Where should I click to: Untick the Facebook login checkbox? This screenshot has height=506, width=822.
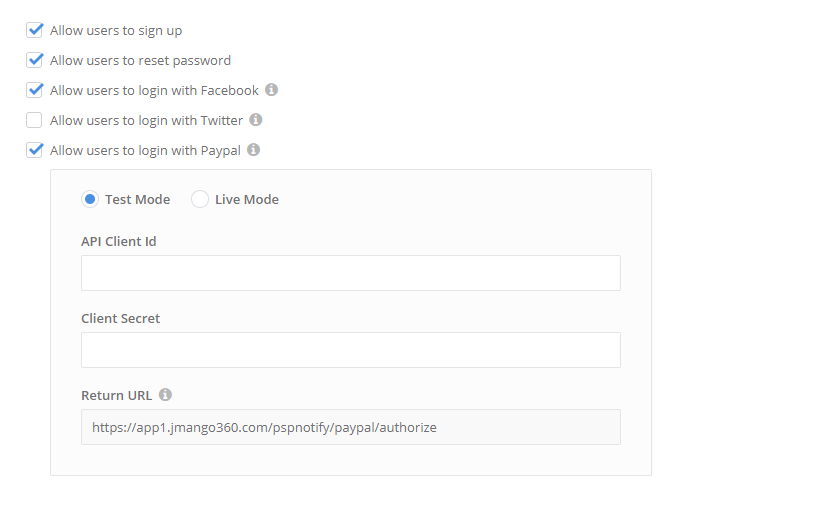tap(35, 90)
